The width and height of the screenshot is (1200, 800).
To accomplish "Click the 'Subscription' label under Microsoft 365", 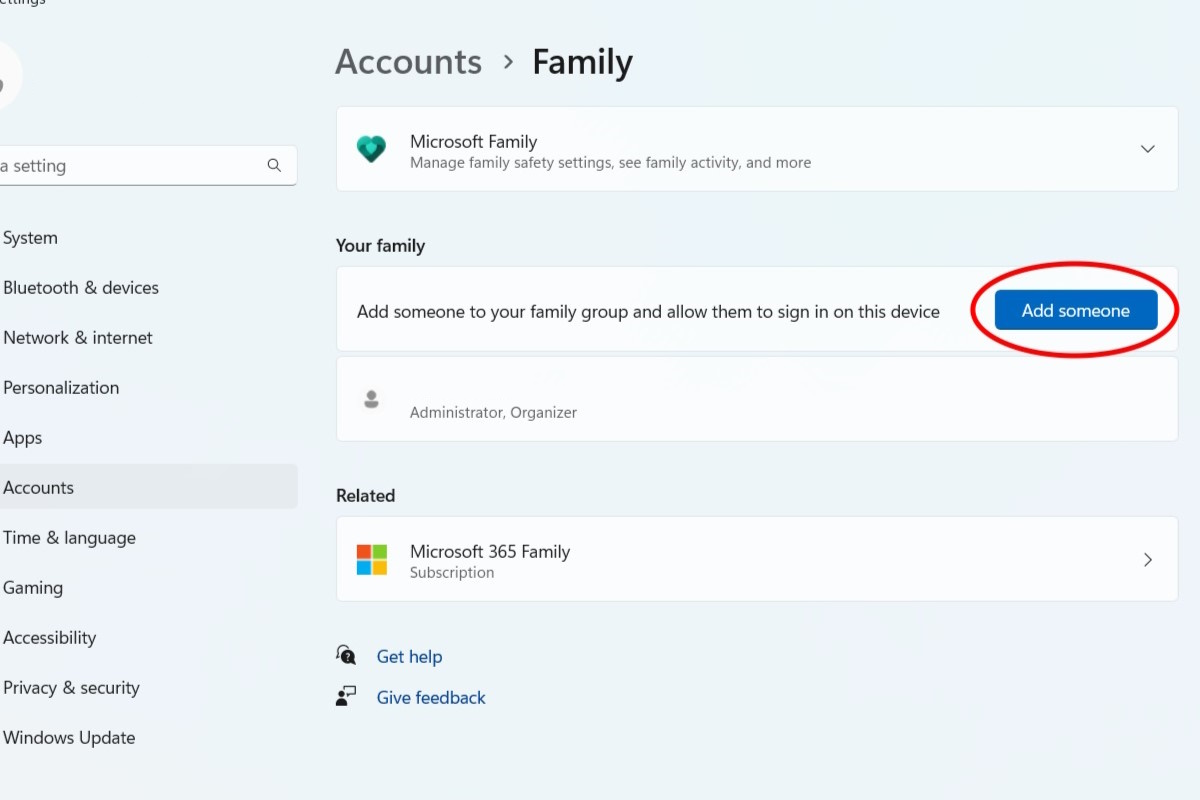I will [x=452, y=573].
